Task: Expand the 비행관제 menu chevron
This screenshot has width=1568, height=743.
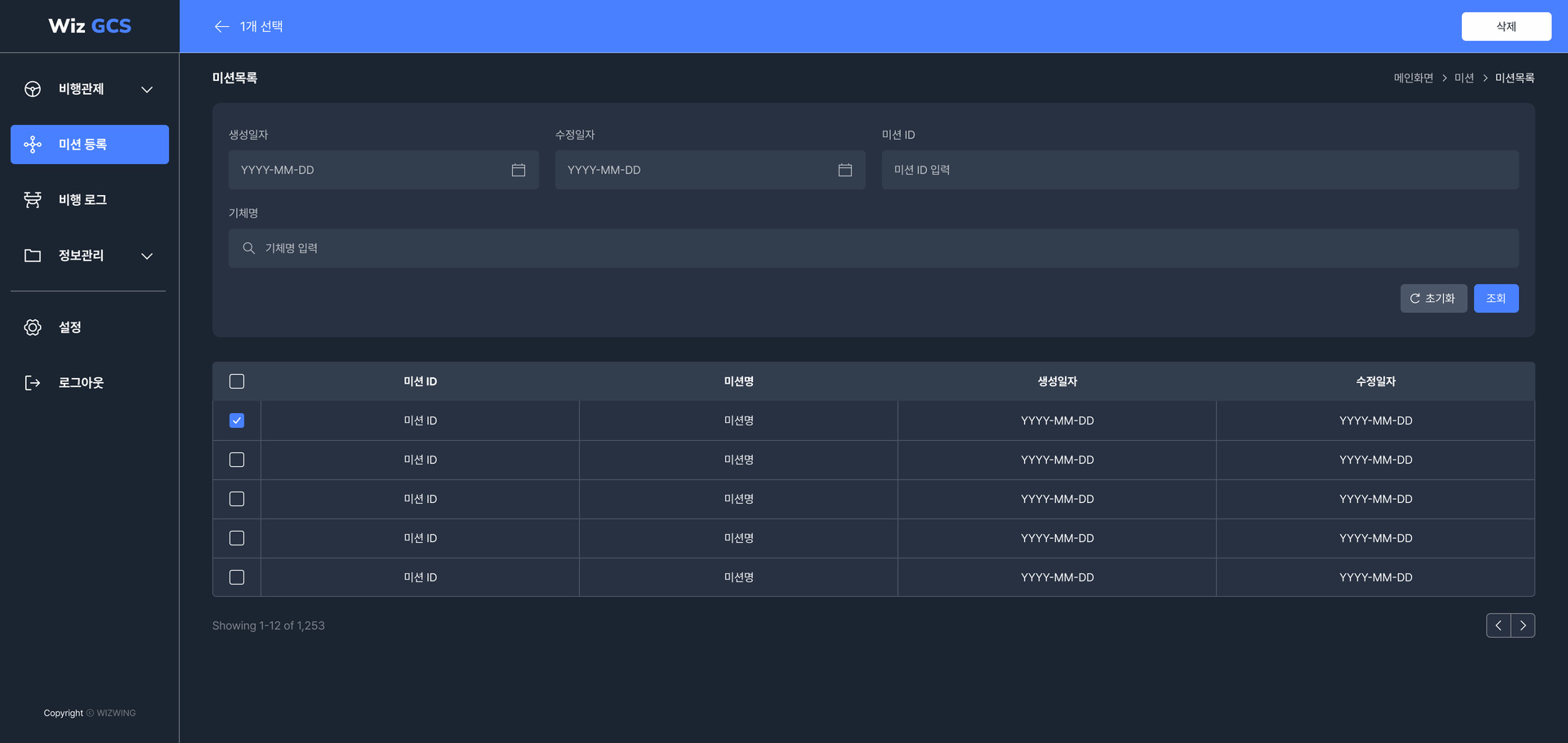Action: 147,89
